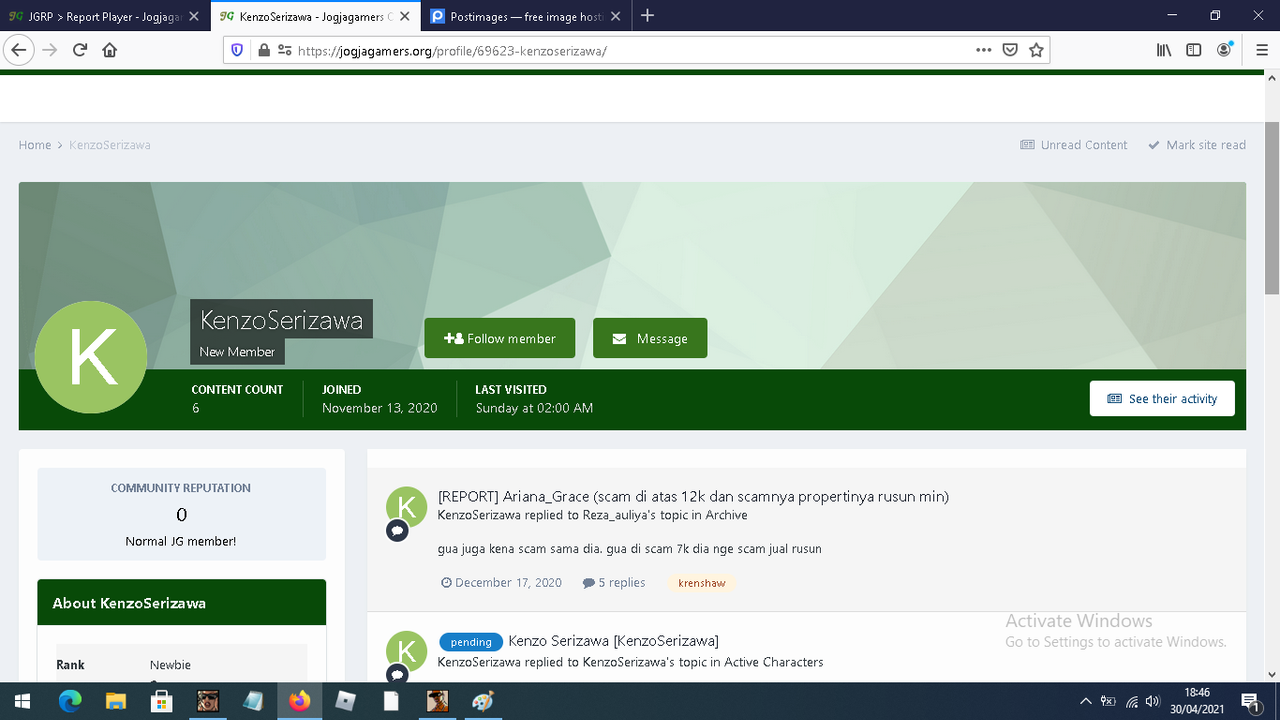The height and width of the screenshot is (720, 1280).
Task: Go back with the browser back arrow
Action: click(18, 50)
